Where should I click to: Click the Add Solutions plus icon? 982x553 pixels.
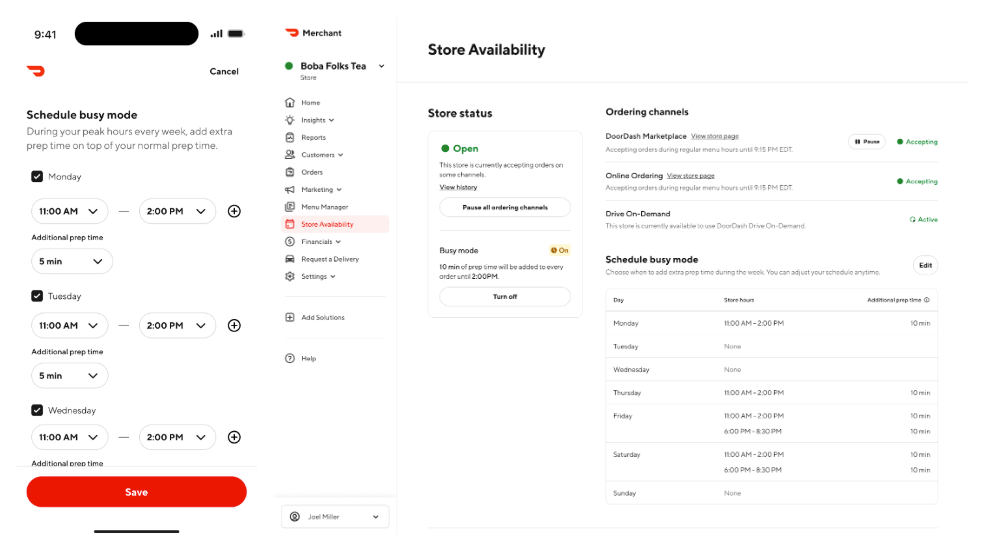(289, 318)
